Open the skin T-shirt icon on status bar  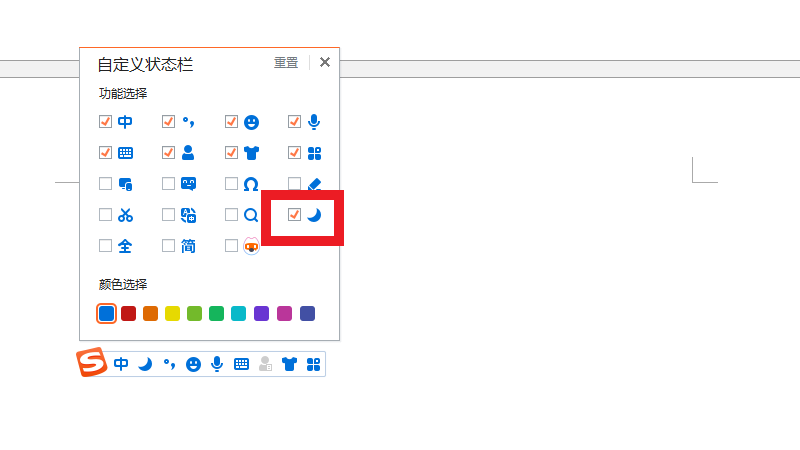coord(289,364)
